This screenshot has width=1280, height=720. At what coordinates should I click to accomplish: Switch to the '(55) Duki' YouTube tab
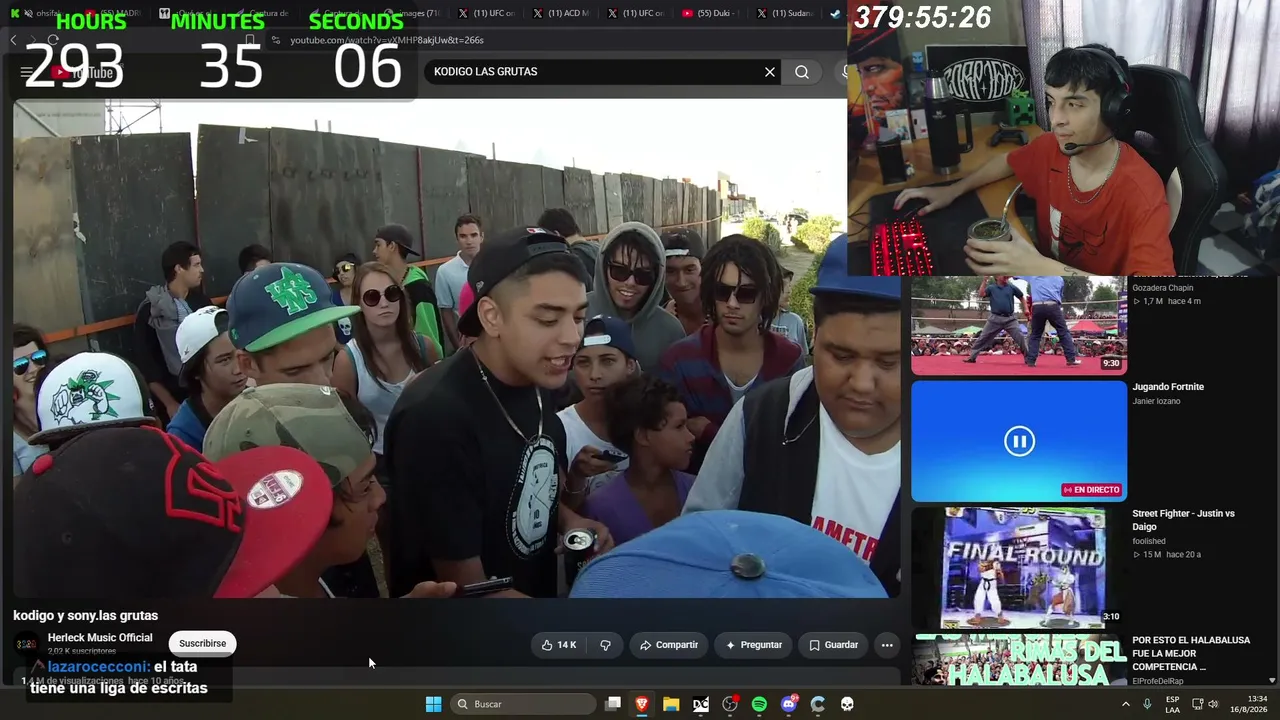pyautogui.click(x=710, y=13)
